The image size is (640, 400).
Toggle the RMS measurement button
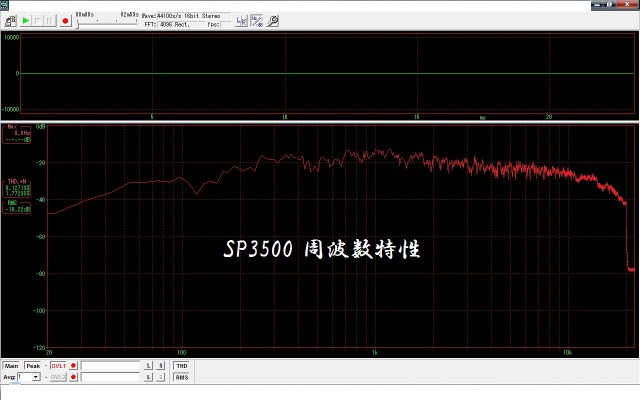tap(182, 377)
